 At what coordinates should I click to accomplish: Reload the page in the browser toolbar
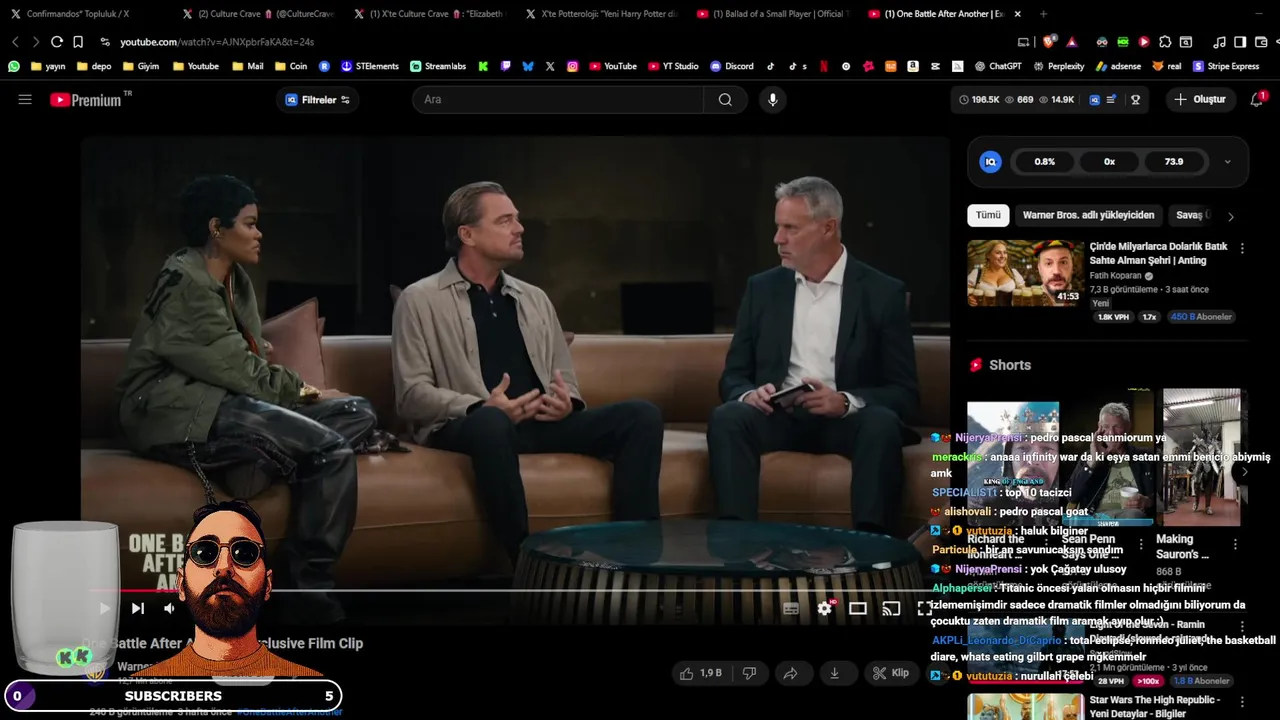(x=57, y=42)
